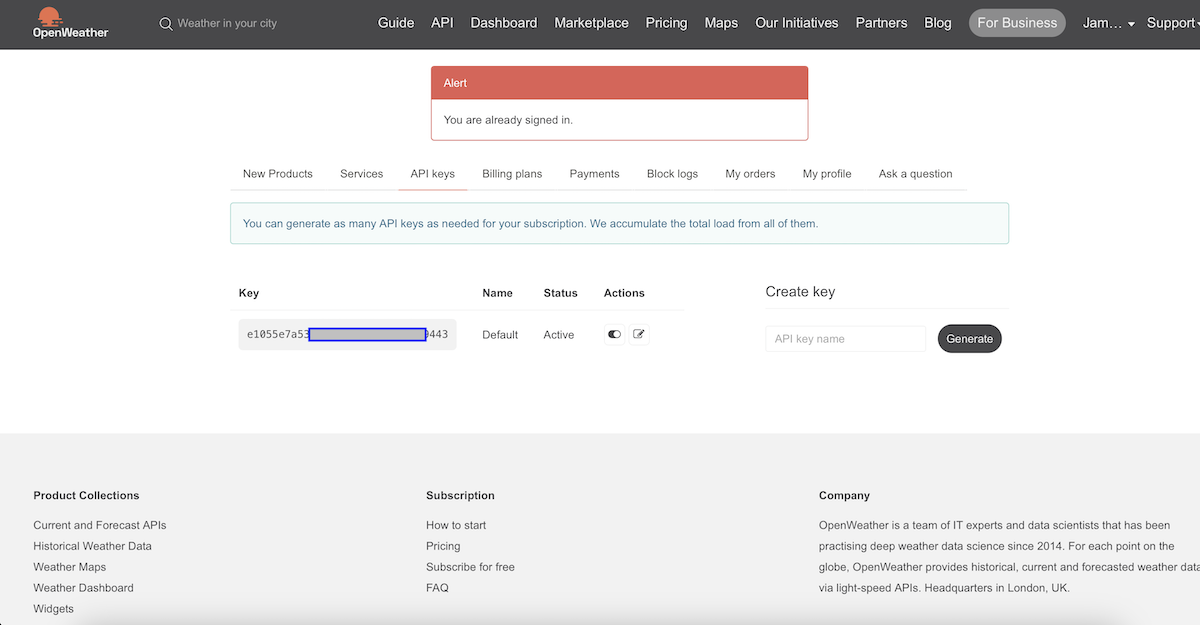Open Weather Dashboard footer link
Viewport: 1200px width, 625px height.
83,588
